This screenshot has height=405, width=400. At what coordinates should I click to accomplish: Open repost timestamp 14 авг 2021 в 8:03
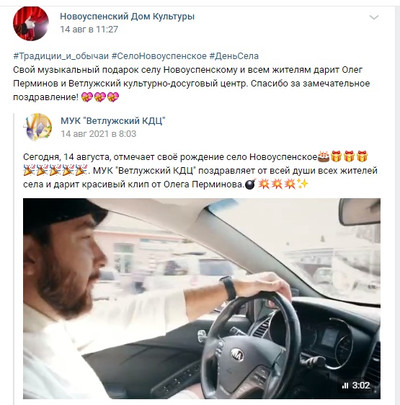pyautogui.click(x=98, y=134)
